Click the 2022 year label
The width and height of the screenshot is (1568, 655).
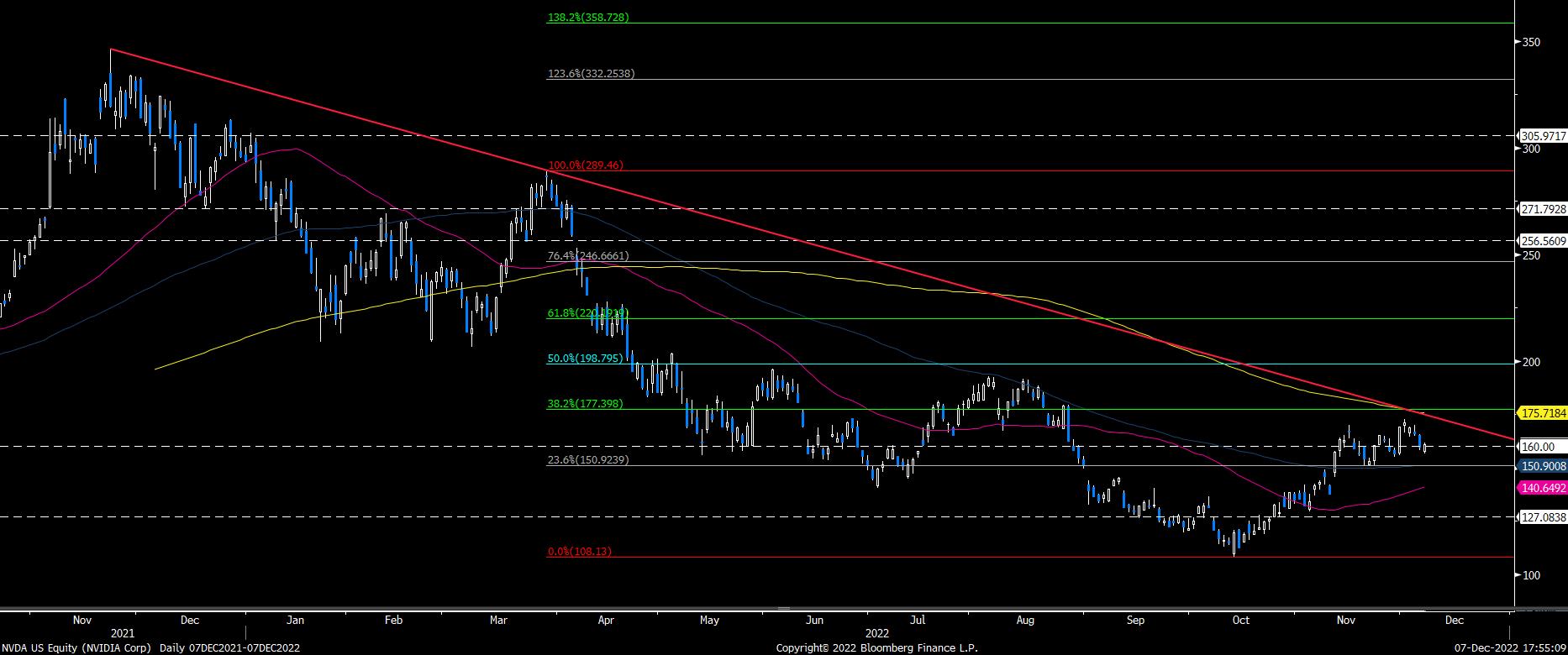877,632
